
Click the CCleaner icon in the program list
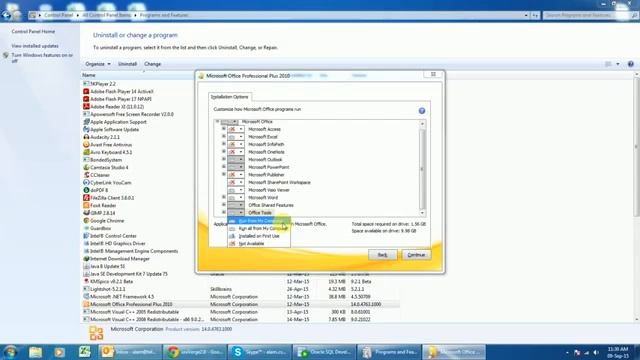pyautogui.click(x=86, y=175)
